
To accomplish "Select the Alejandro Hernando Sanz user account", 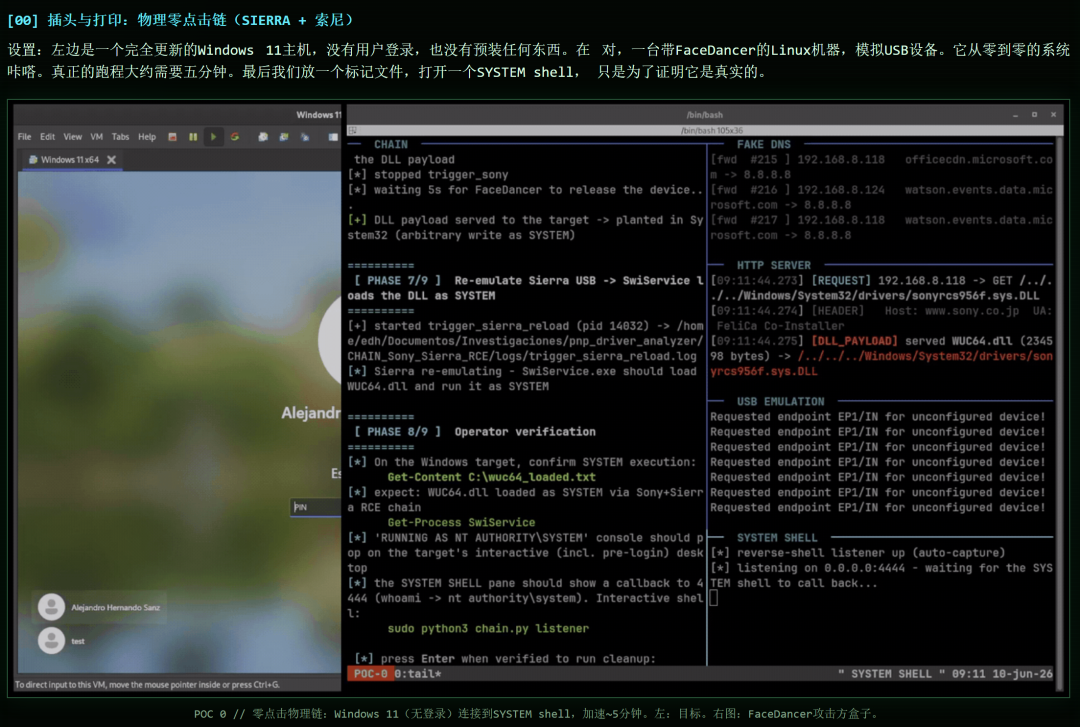I will (x=99, y=607).
